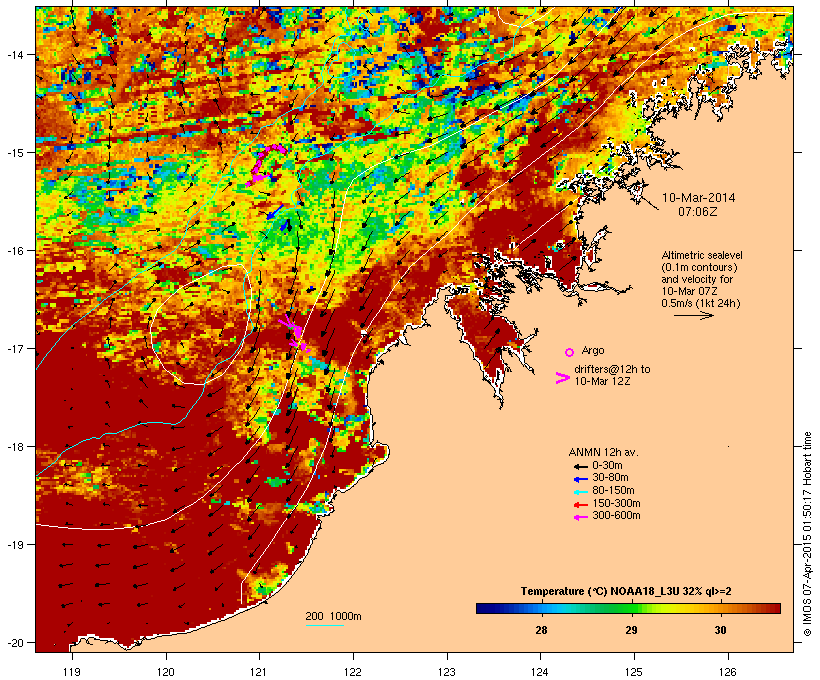Click the colorbar tick label 28
Viewport: 820px width, 680px height.
pos(541,630)
